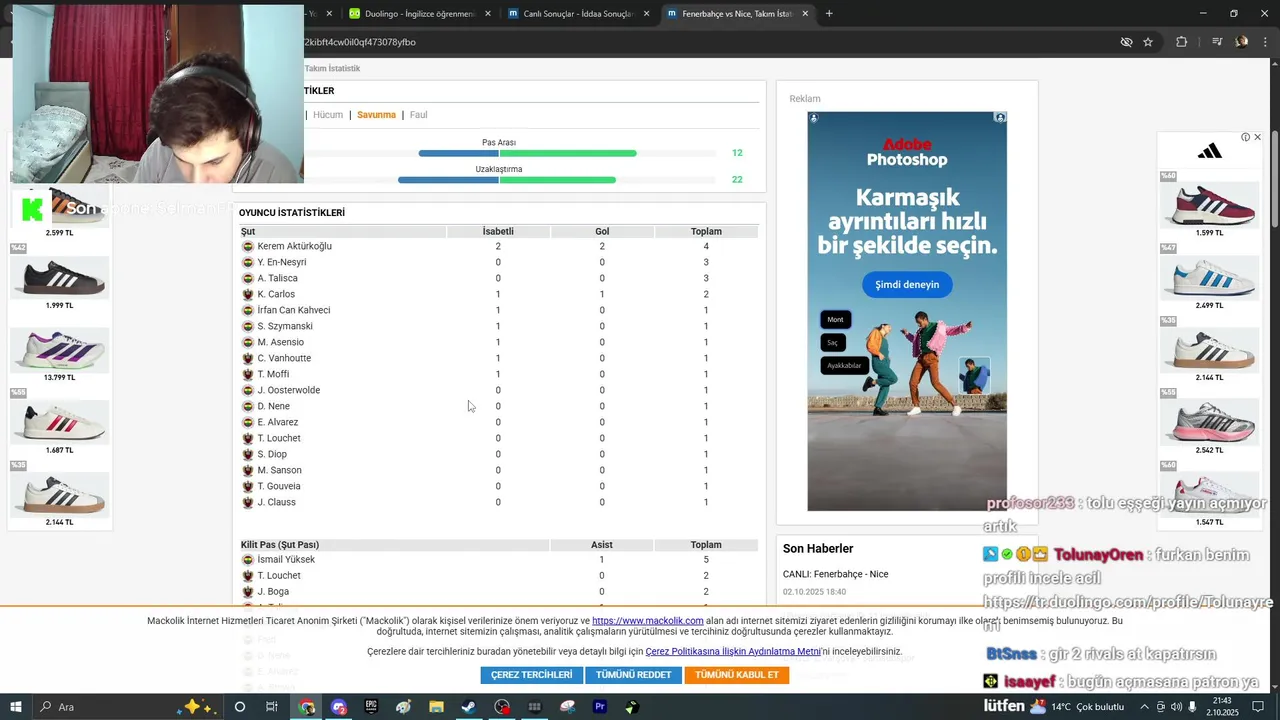The image size is (1280, 720).
Task: Bookmark this page with the star icon
Action: pyautogui.click(x=1148, y=42)
